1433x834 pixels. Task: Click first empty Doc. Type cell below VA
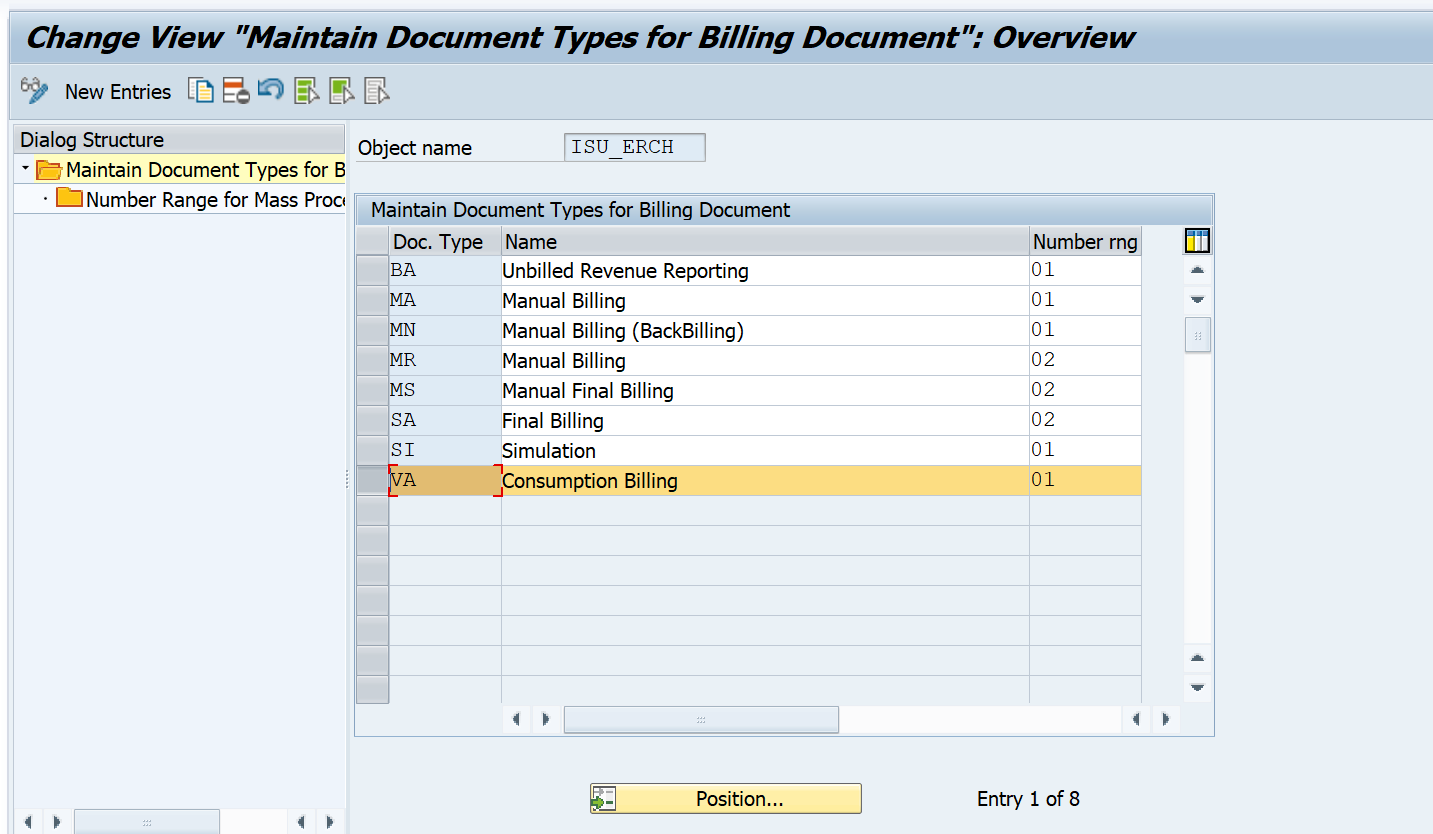[x=445, y=511]
